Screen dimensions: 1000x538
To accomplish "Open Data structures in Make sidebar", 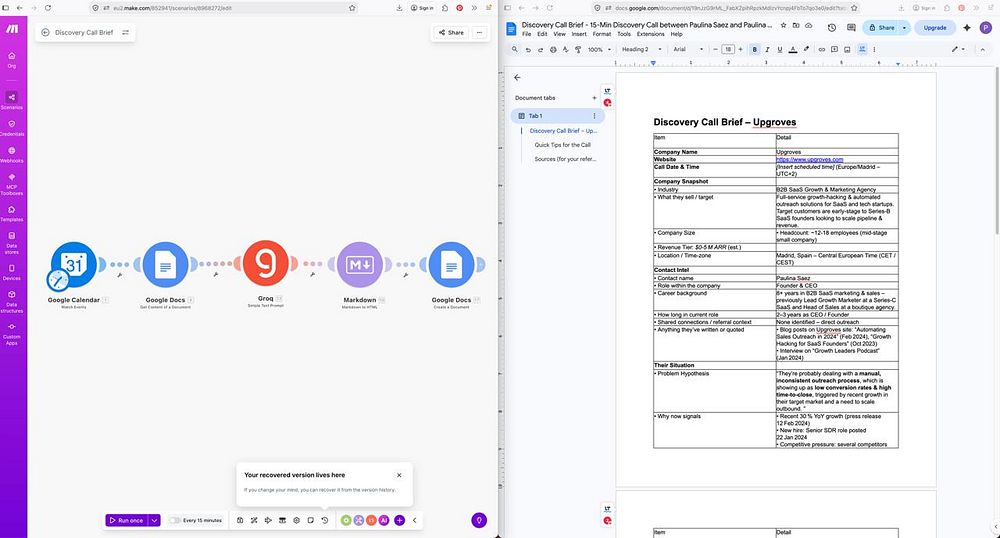I will [x=11, y=301].
